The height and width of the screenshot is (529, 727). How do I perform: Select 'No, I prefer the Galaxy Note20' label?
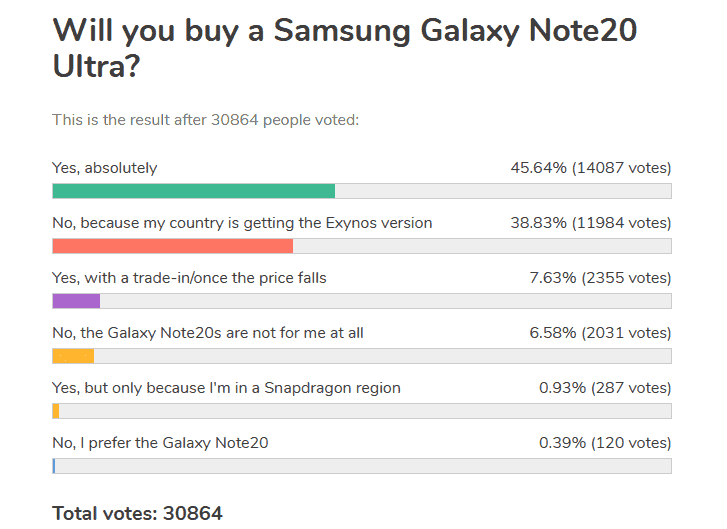click(160, 443)
